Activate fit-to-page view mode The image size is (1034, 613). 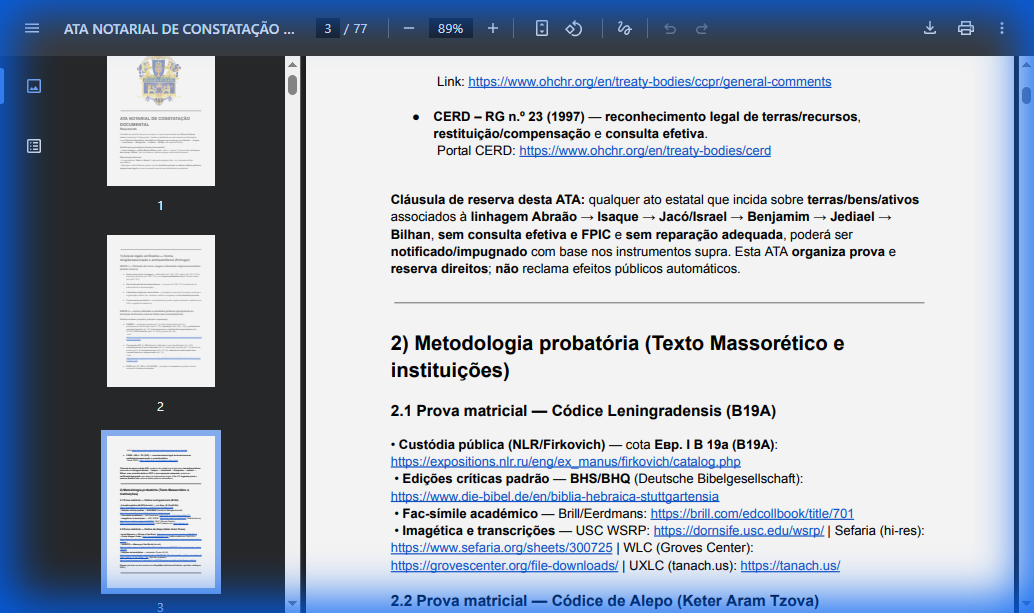click(540, 28)
